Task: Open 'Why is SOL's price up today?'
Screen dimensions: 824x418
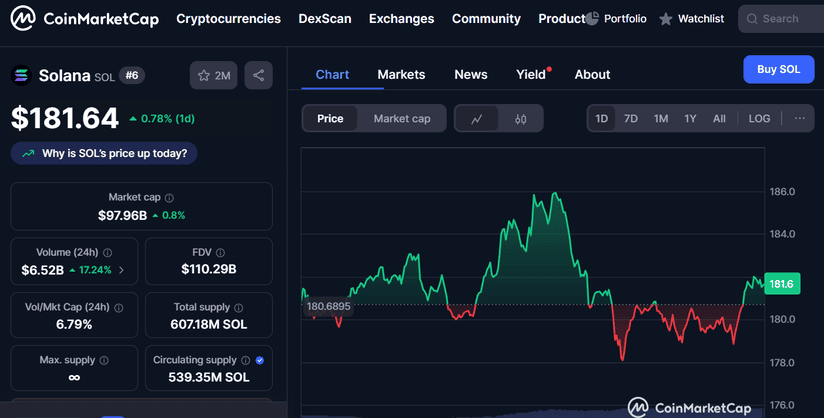Action: pyautogui.click(x=104, y=154)
